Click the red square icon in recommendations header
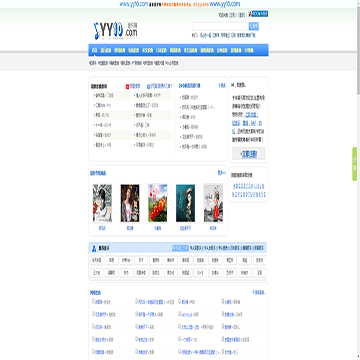This screenshot has height=360, width=360. coord(127,87)
